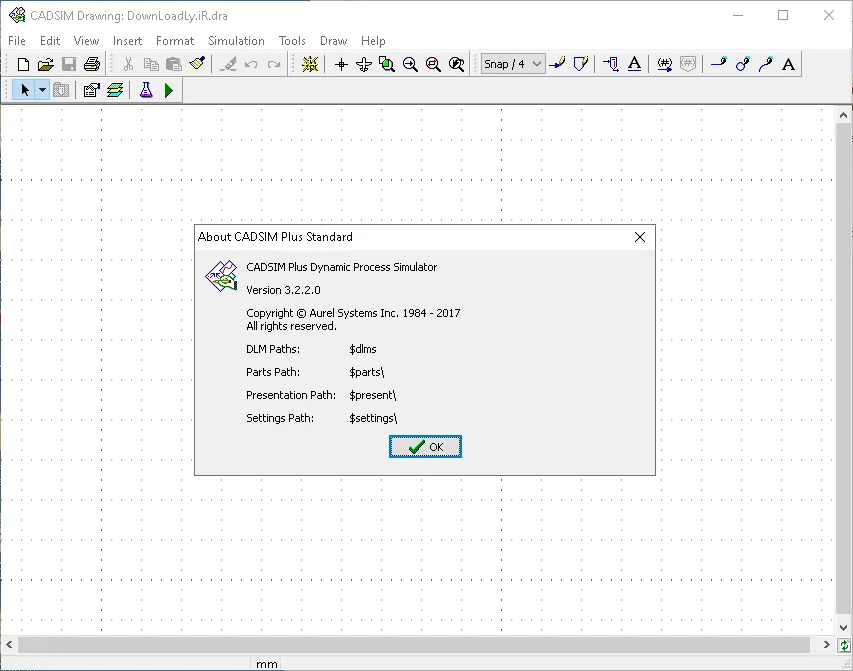Click the CADSIM app icon in title bar
853x671 pixels.
pyautogui.click(x=17, y=15)
